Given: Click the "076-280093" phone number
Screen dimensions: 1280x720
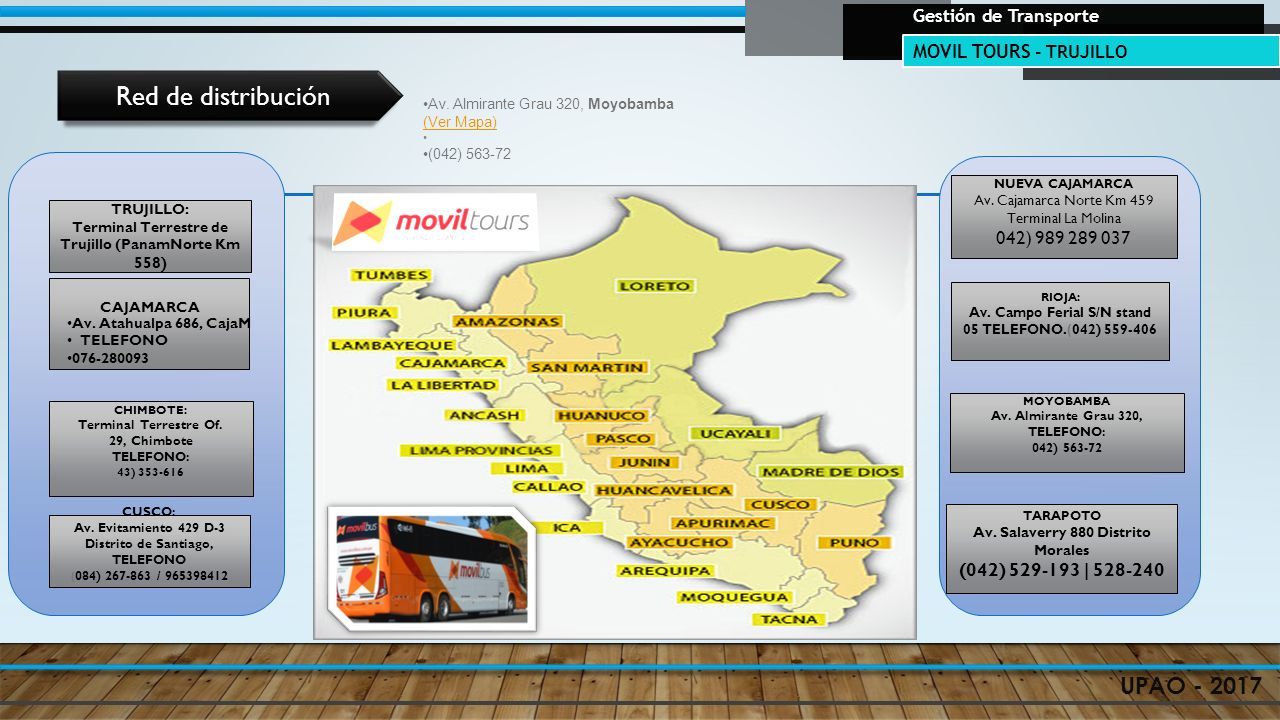Looking at the screenshot, I should coord(109,358).
